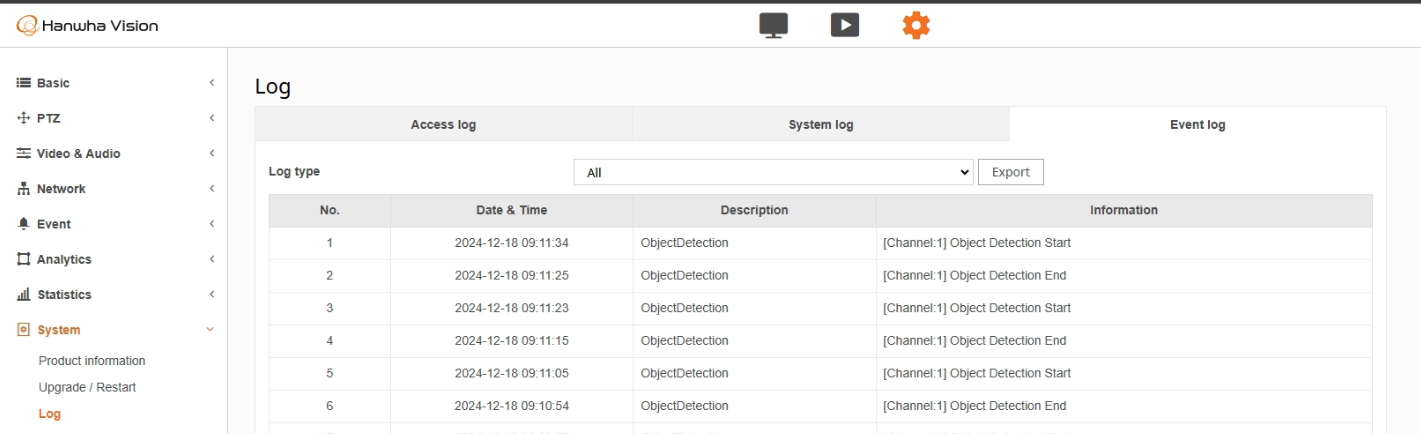
Task: Switch to the Access log tab
Action: pos(443,125)
